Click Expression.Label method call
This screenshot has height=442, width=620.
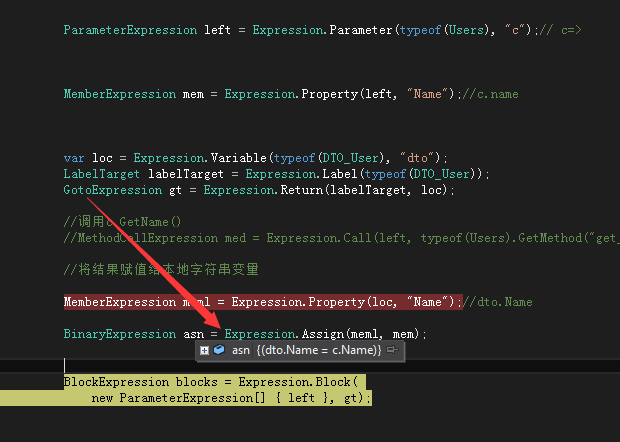301,174
